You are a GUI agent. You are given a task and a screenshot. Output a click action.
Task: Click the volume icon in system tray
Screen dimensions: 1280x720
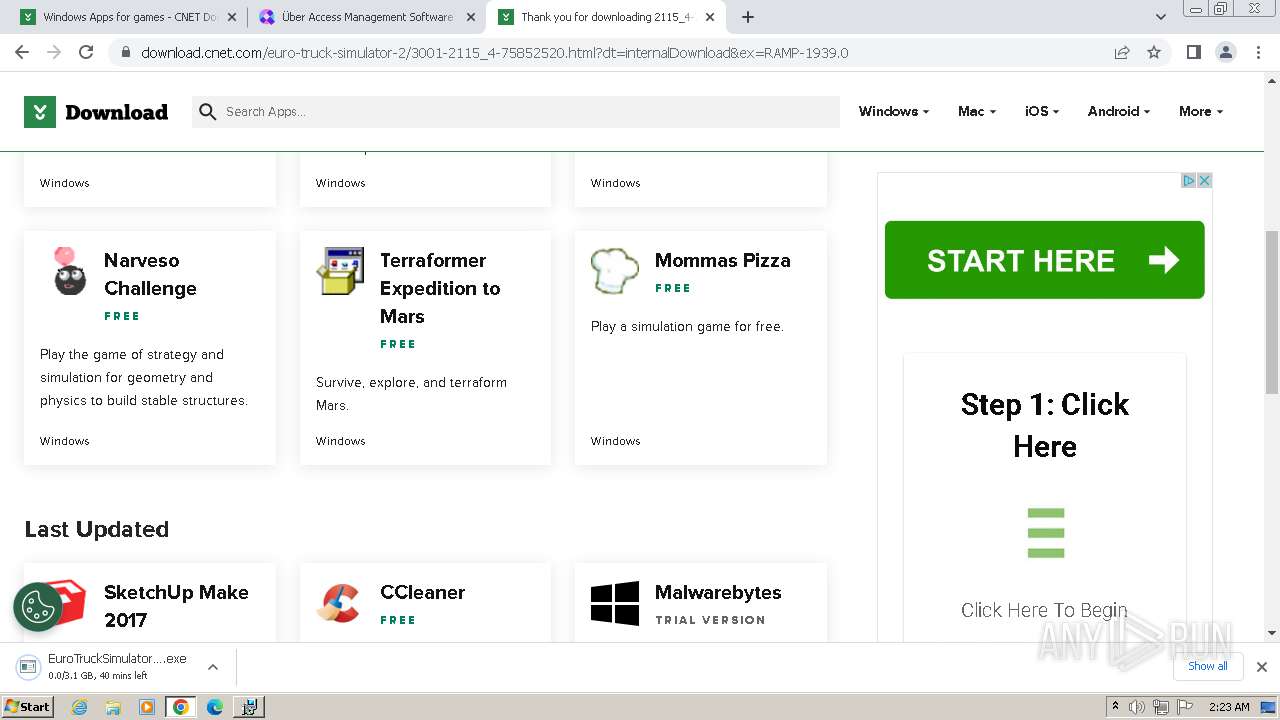click(1137, 707)
